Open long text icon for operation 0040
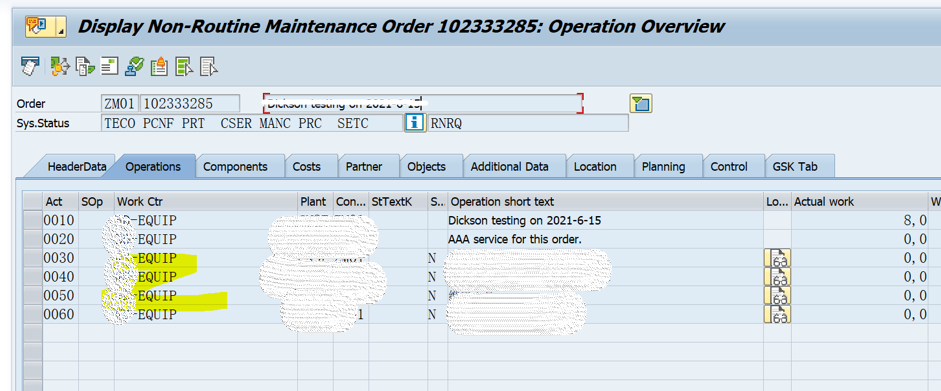The image size is (941, 391). point(777,277)
